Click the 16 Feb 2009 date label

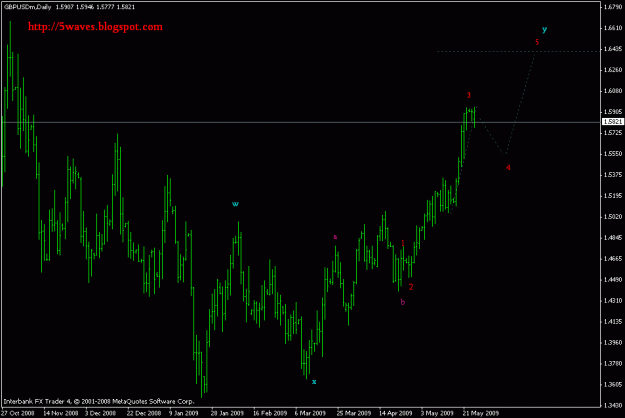tap(270, 413)
